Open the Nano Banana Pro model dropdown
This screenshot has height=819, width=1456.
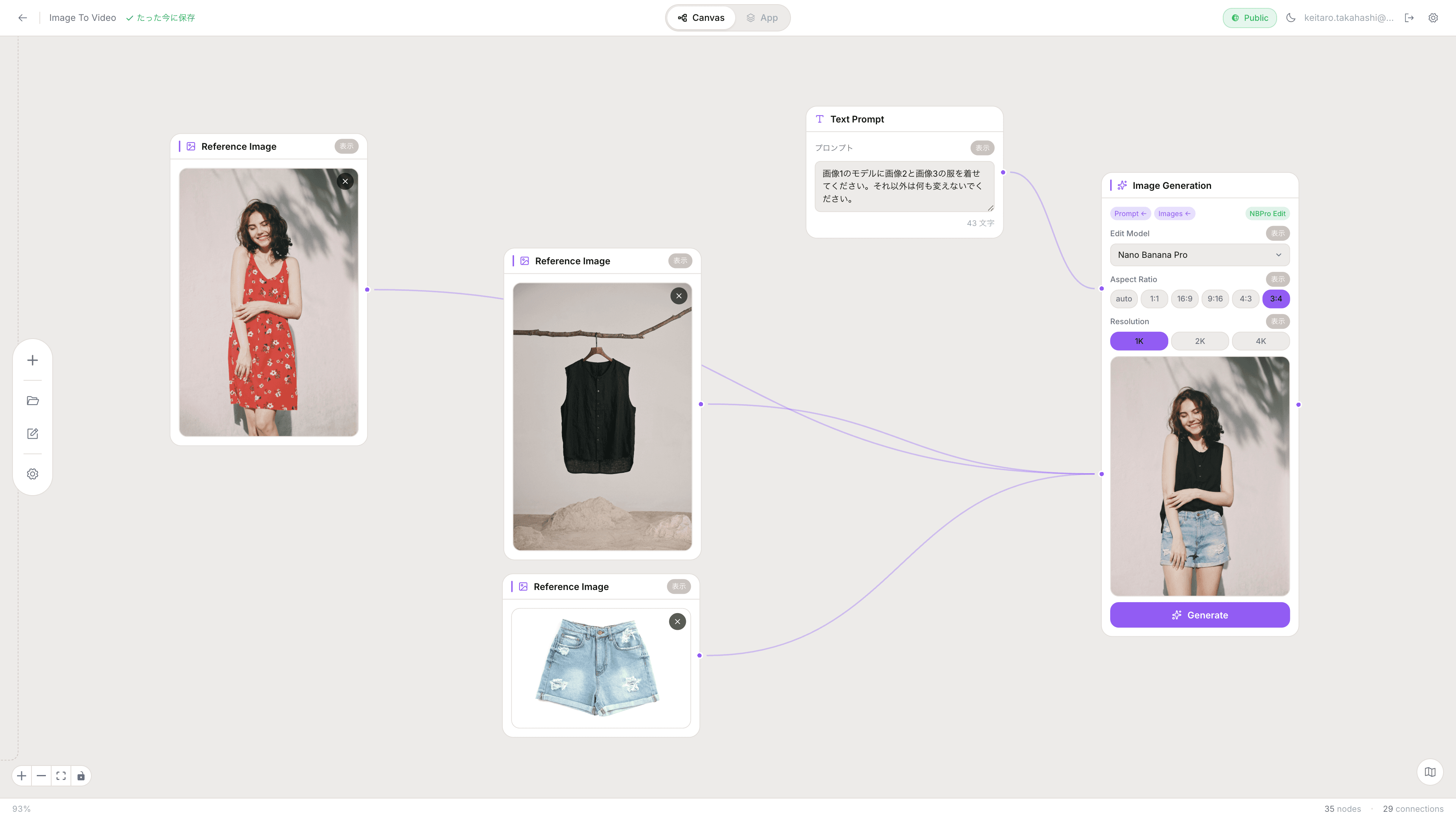click(1199, 255)
